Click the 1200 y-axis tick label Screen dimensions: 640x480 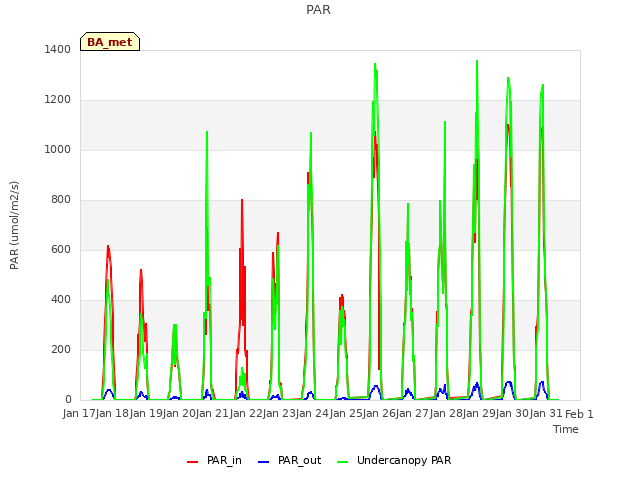[x=58, y=100]
